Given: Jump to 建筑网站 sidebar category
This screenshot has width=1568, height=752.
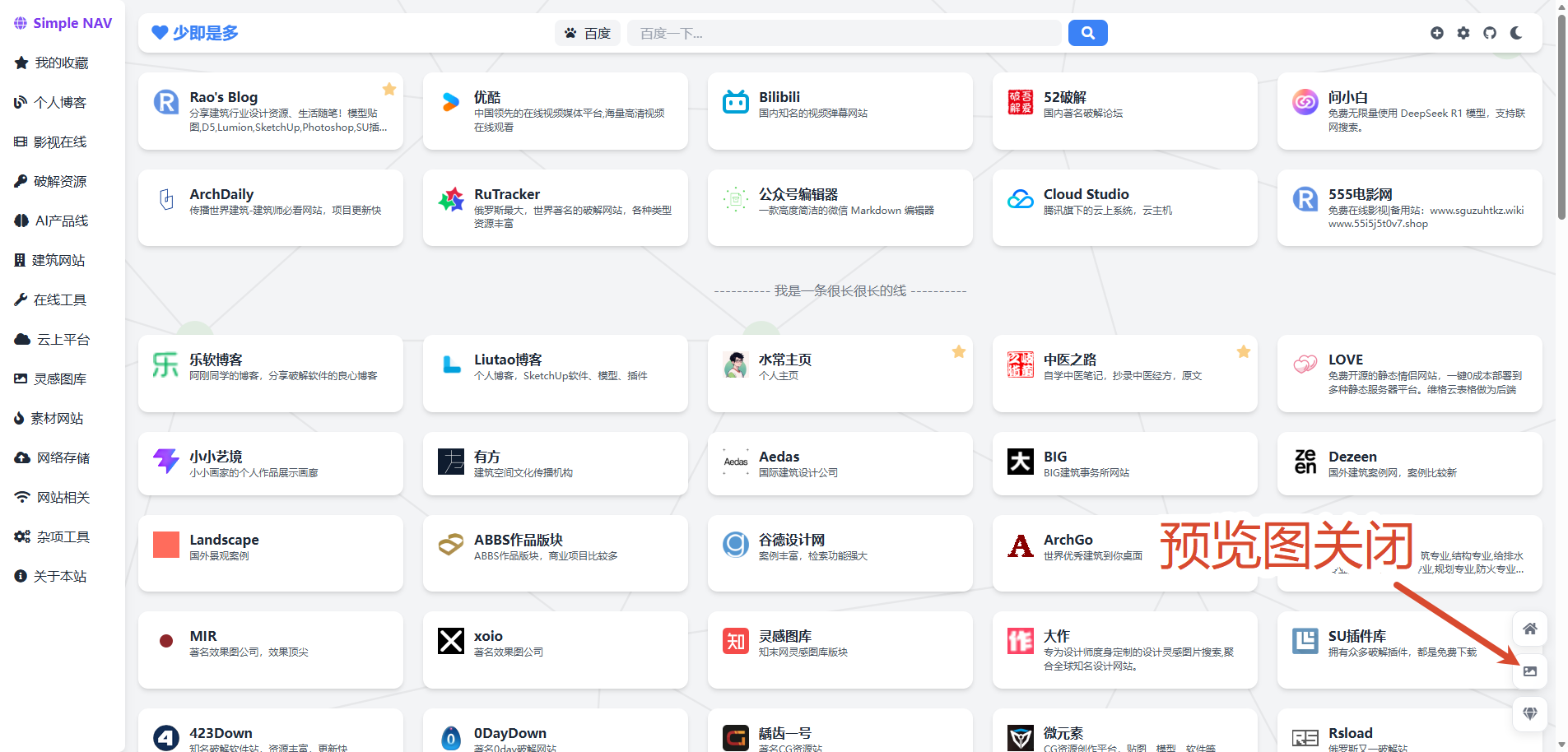Looking at the screenshot, I should [50, 260].
